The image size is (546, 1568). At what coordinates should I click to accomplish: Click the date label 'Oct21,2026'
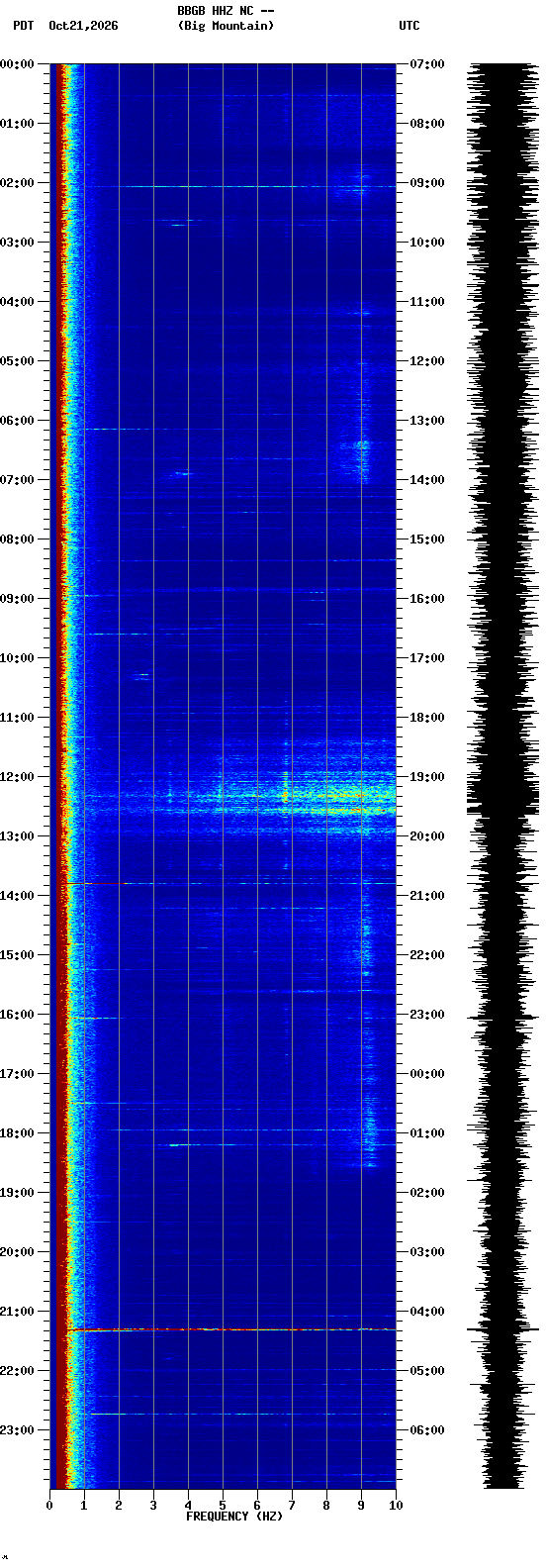[83, 26]
